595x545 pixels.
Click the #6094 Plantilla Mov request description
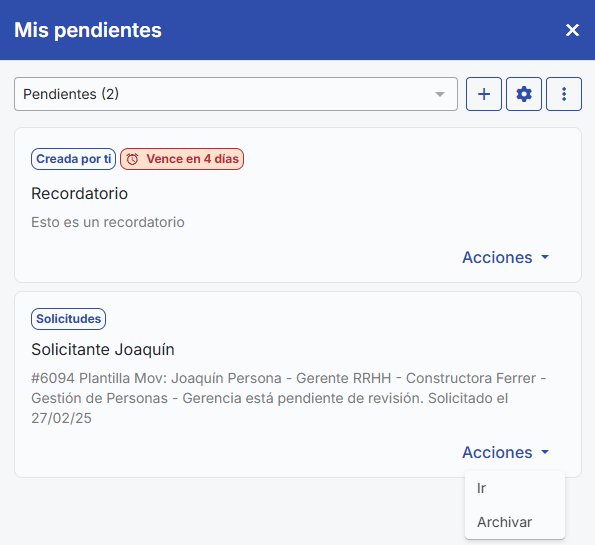[x=288, y=398]
